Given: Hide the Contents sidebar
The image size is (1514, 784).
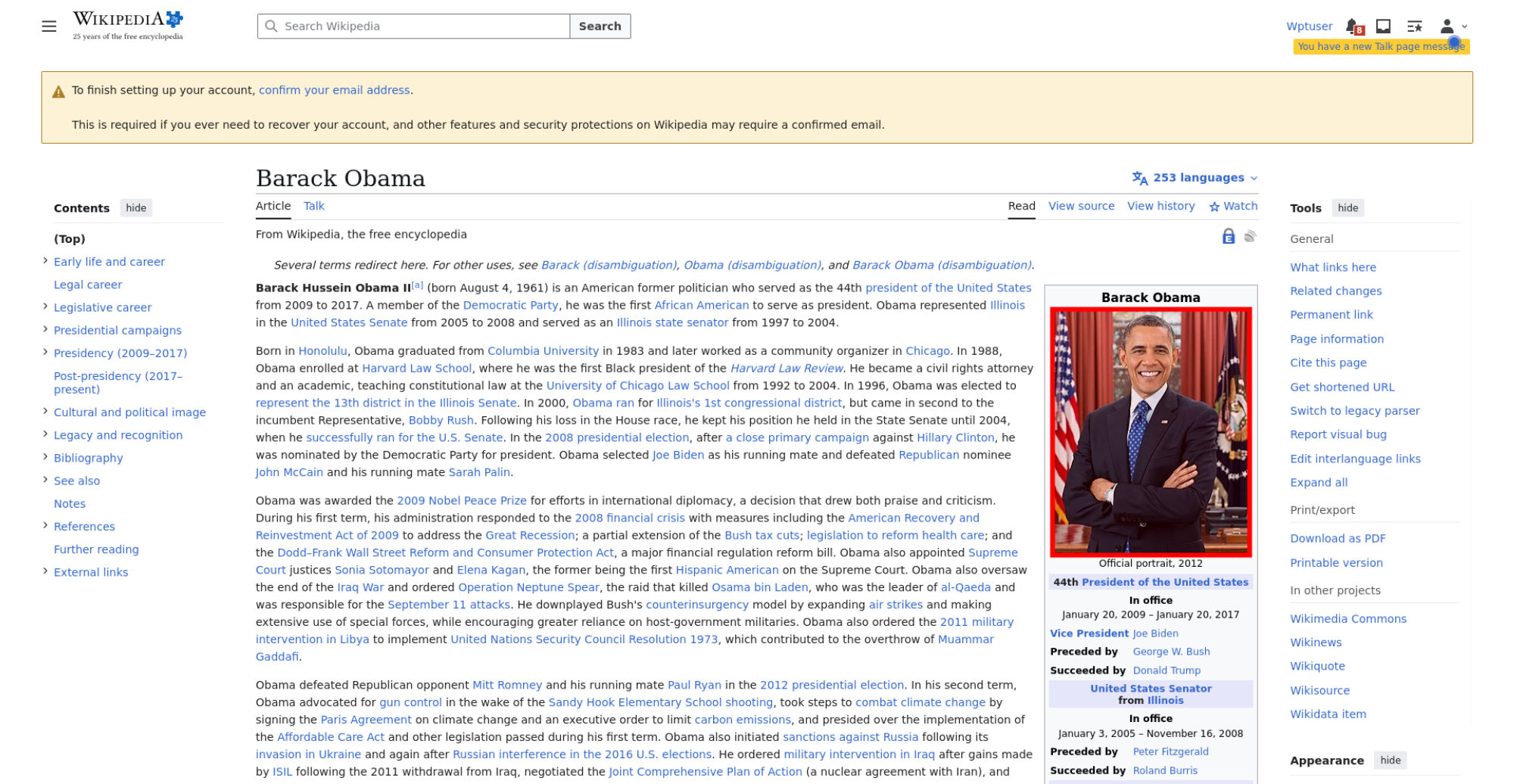Looking at the screenshot, I should 136,208.
